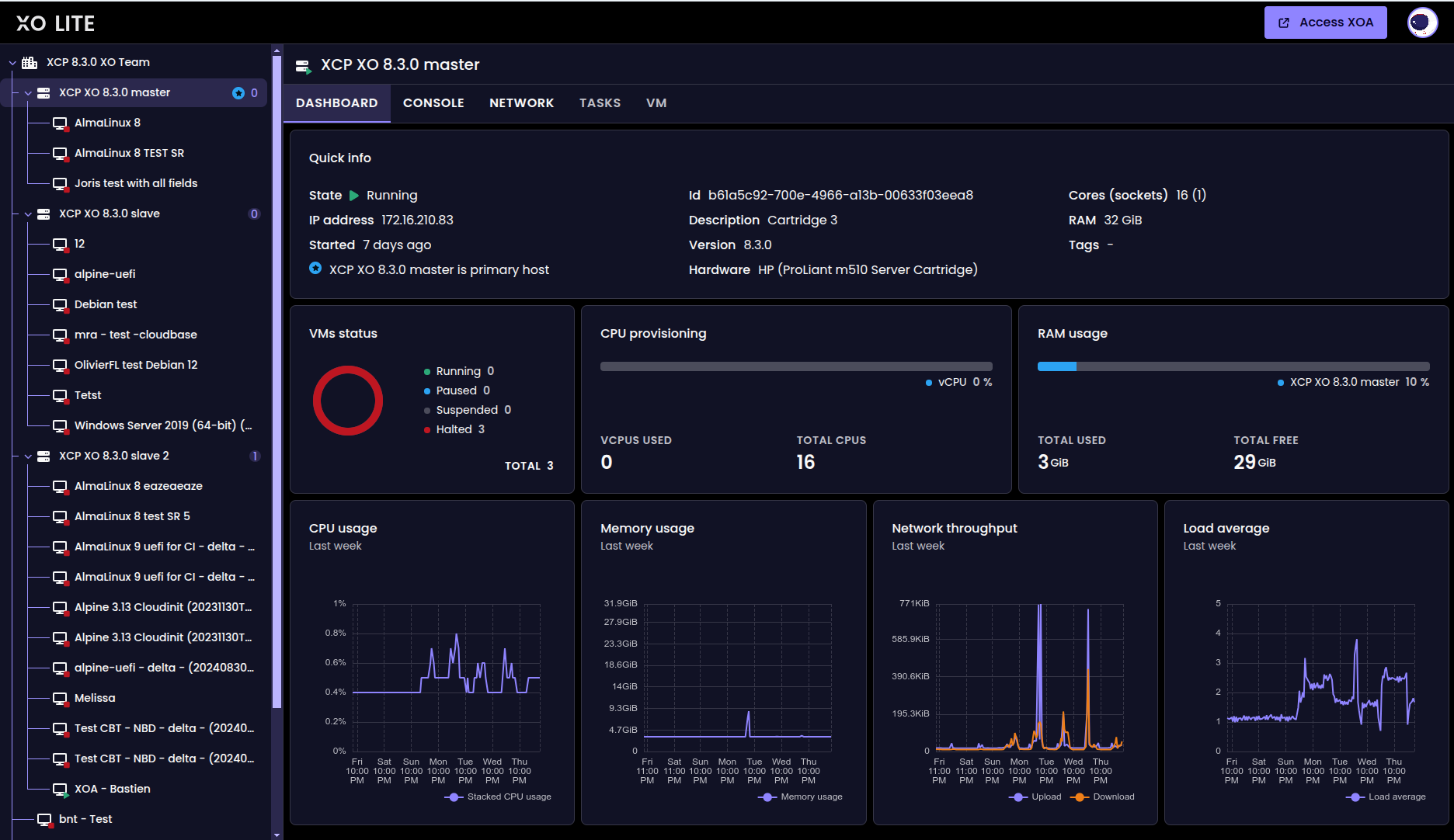Viewport: 1454px width, 840px height.
Task: Open the user account avatar menu
Action: click(1422, 23)
